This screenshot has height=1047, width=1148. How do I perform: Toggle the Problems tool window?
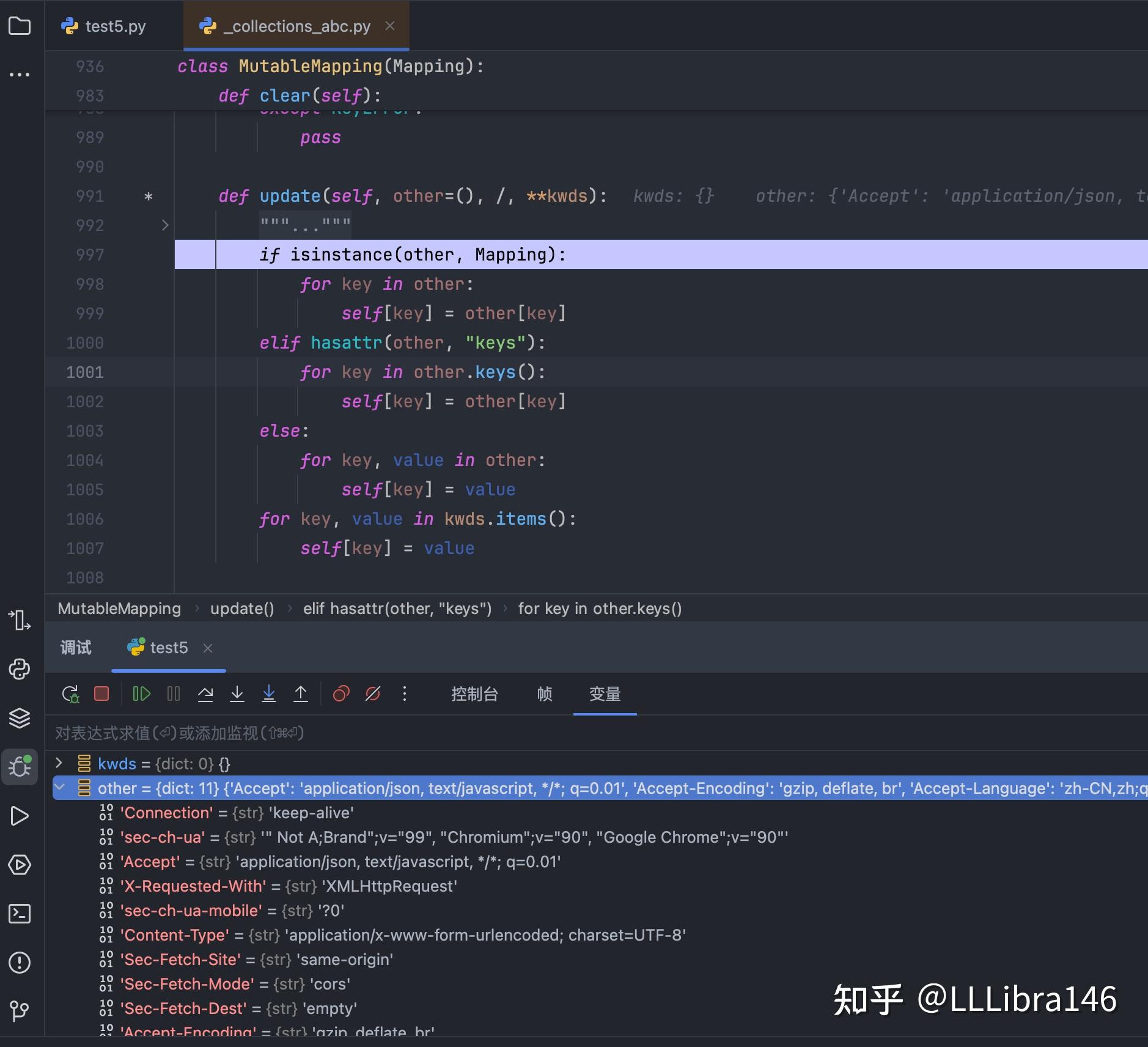[20, 963]
